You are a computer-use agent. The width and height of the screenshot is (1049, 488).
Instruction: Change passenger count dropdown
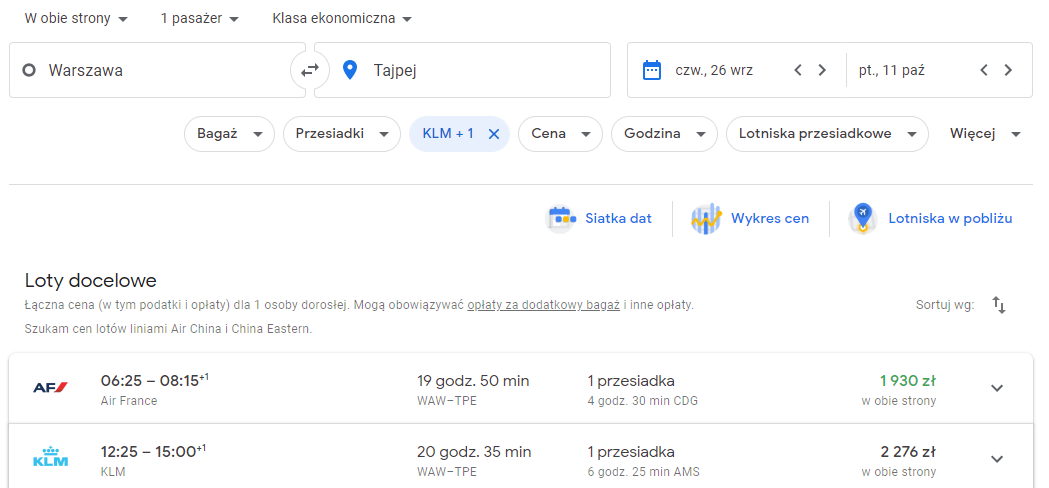pyautogui.click(x=199, y=19)
